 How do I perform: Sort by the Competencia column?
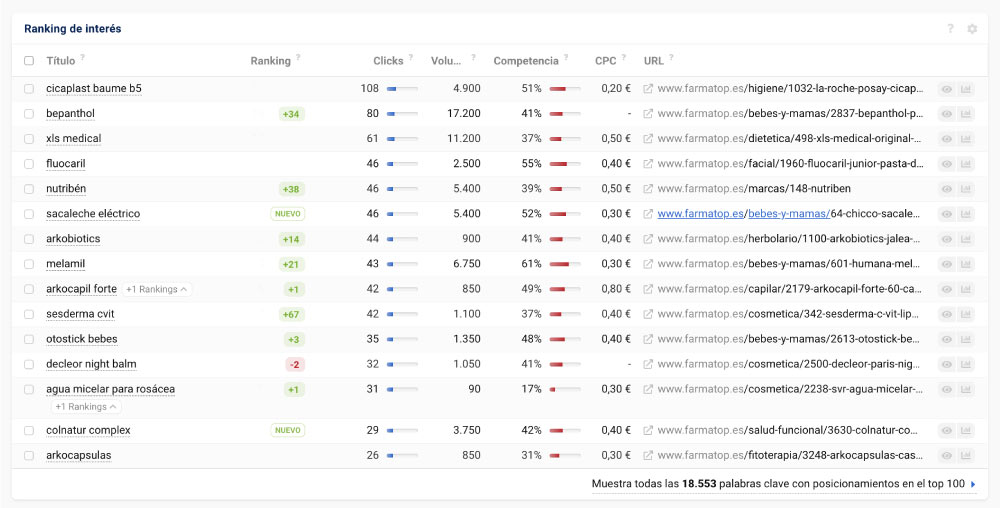526,61
